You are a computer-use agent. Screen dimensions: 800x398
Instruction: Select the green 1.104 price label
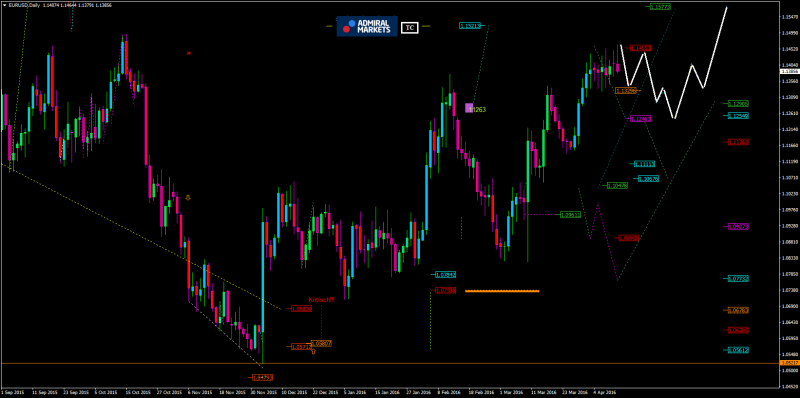pos(617,186)
